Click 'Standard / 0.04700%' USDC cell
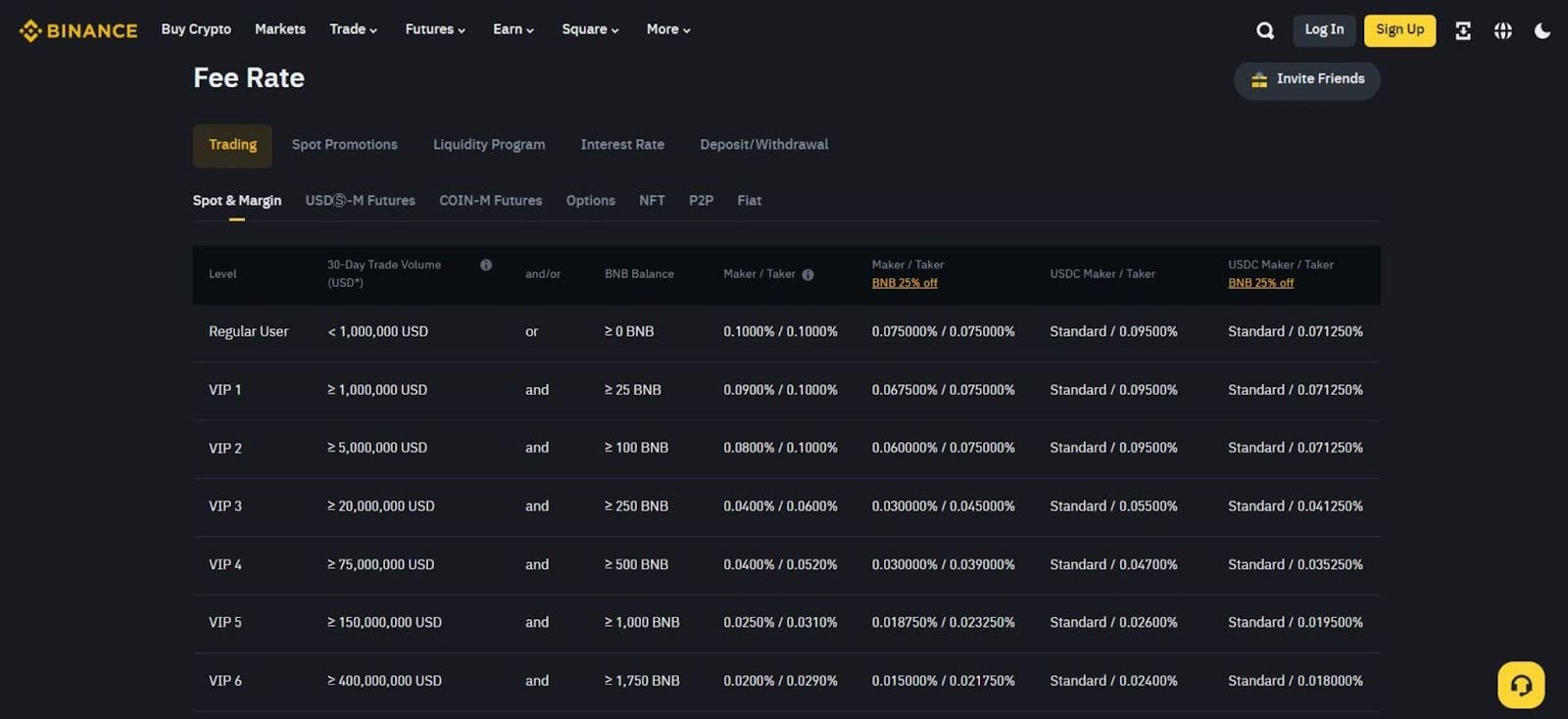Image resolution: width=1568 pixels, height=719 pixels. coord(1114,565)
